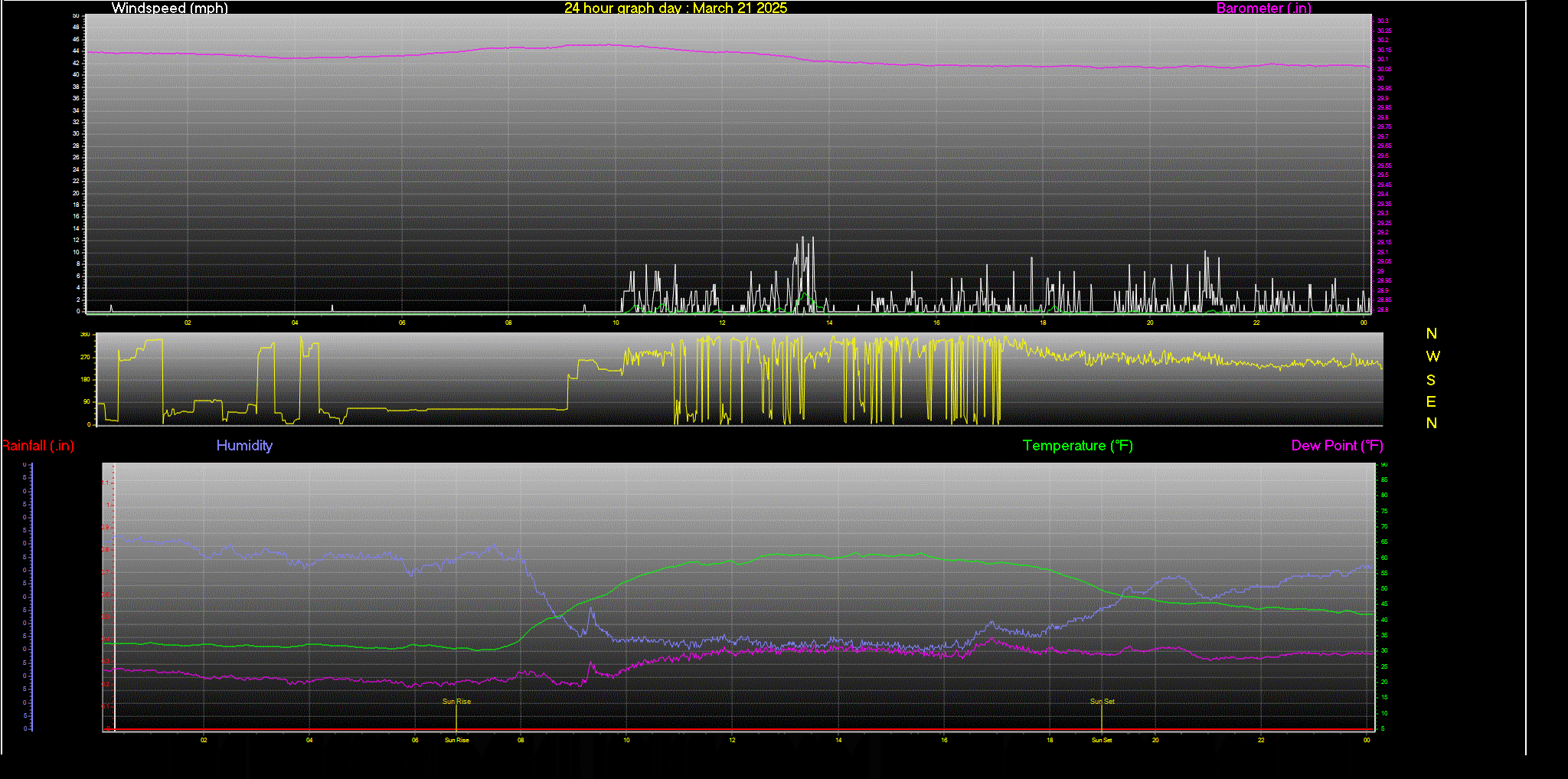Viewport: 1568px width, 779px height.
Task: Click the Sun Rise label on the bottom axis
Action: click(457, 740)
